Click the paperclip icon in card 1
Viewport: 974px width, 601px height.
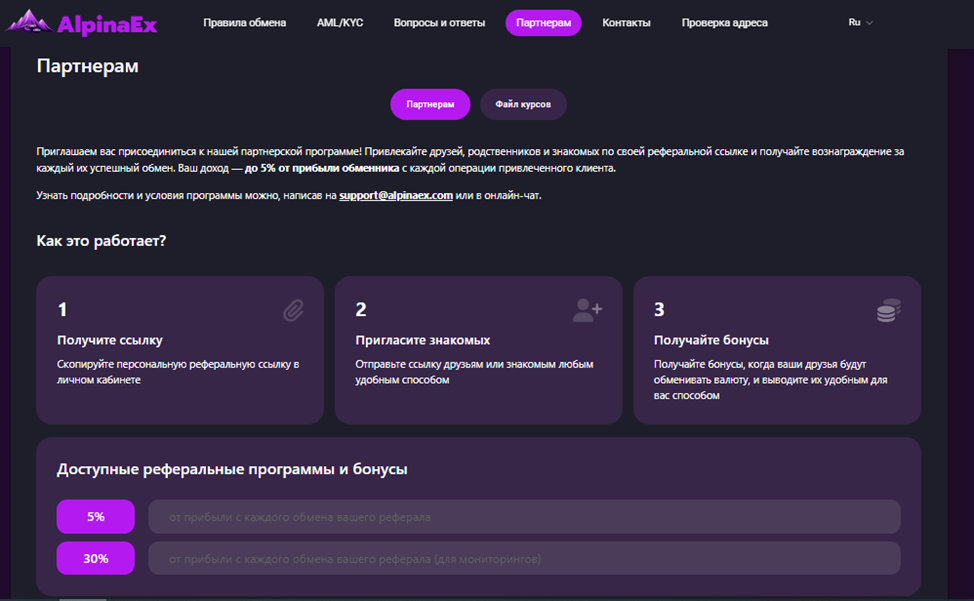[x=293, y=311]
